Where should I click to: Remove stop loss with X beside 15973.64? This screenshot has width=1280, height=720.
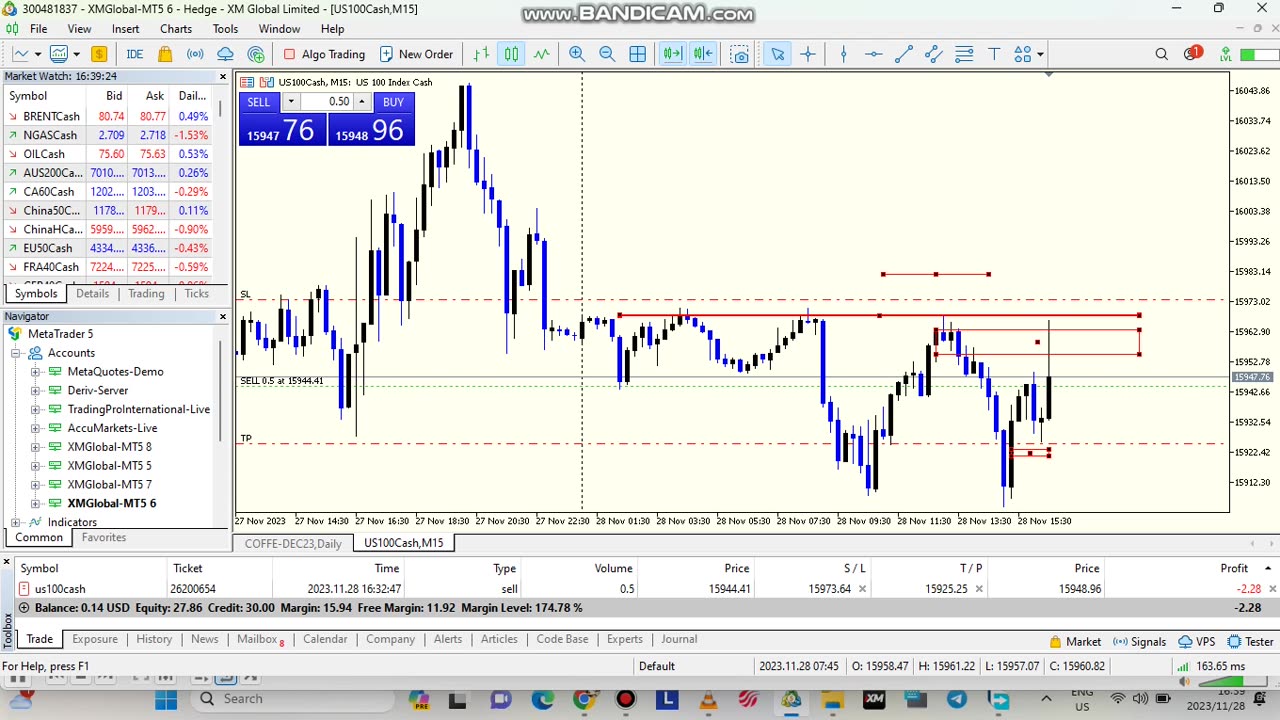pos(862,589)
